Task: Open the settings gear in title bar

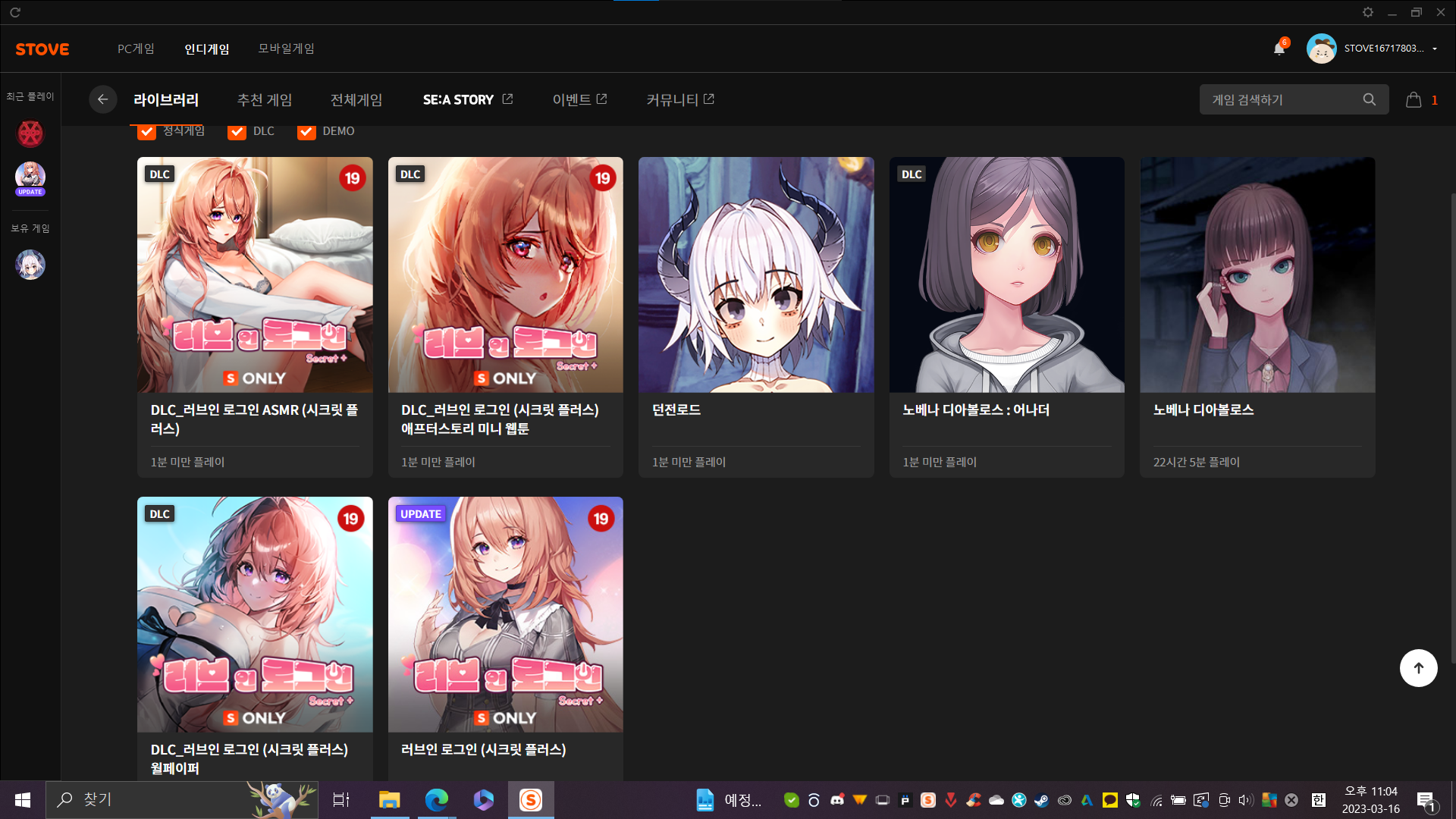Action: tap(1367, 12)
